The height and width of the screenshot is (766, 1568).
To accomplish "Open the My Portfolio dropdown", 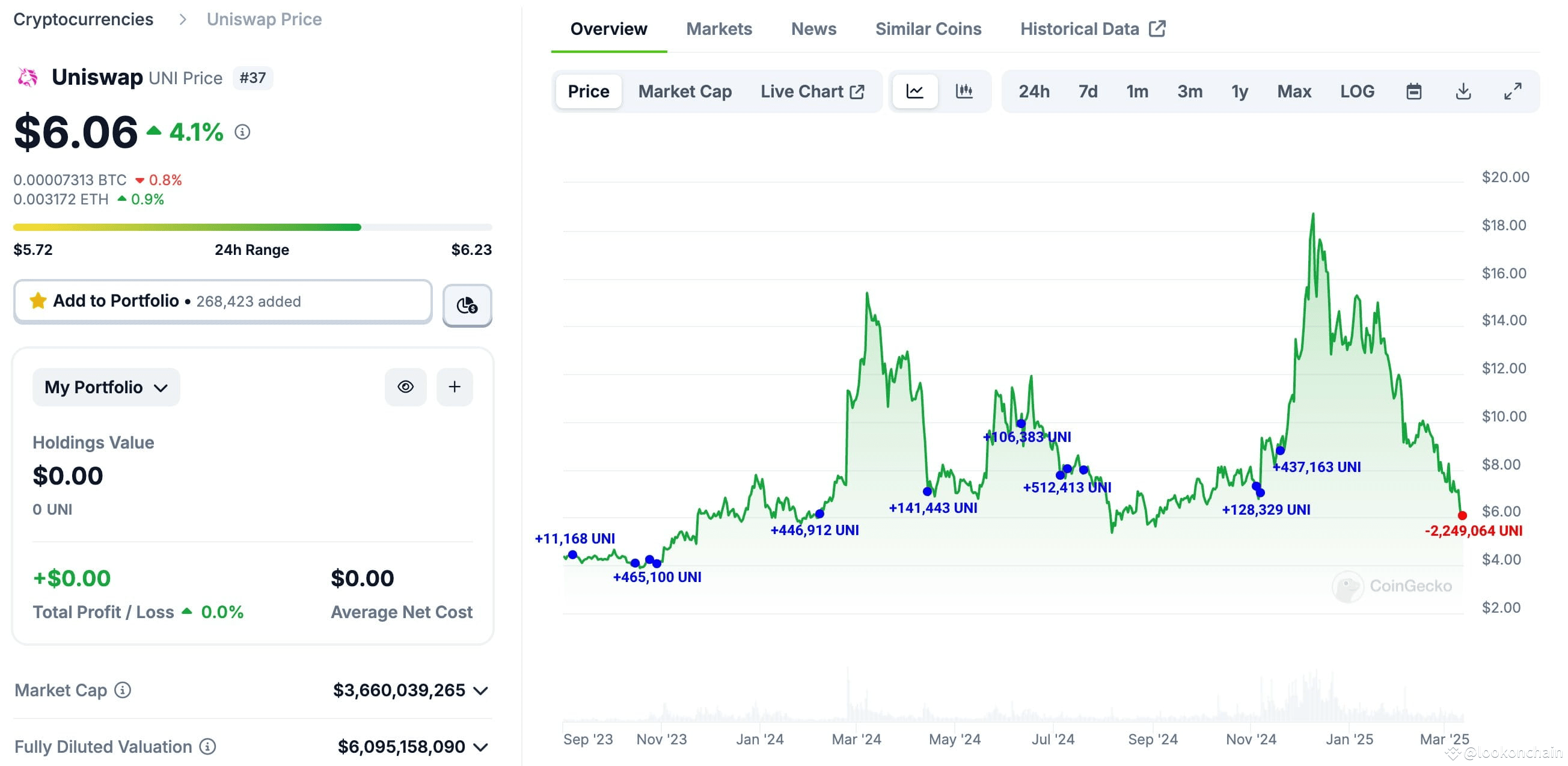I will (x=106, y=387).
